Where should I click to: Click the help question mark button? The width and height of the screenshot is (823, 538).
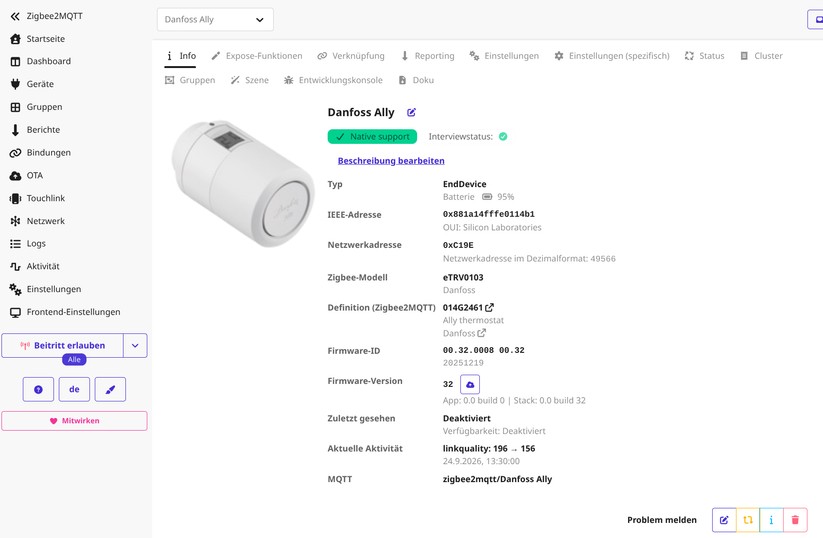(x=38, y=389)
